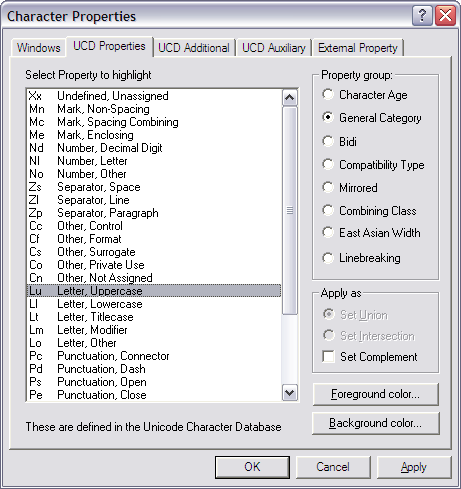Select 'Punctuation, Close' row
Screen dimensions: 461x489
tap(154, 395)
